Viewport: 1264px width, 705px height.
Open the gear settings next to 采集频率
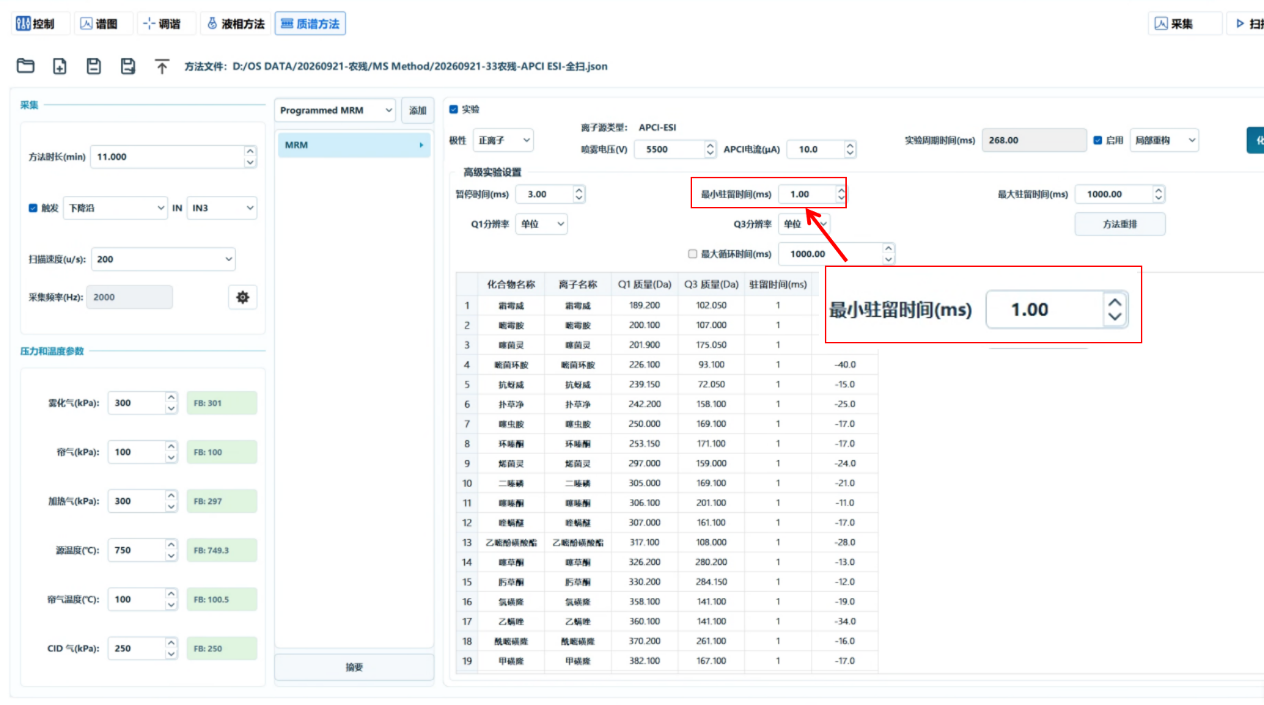click(242, 297)
